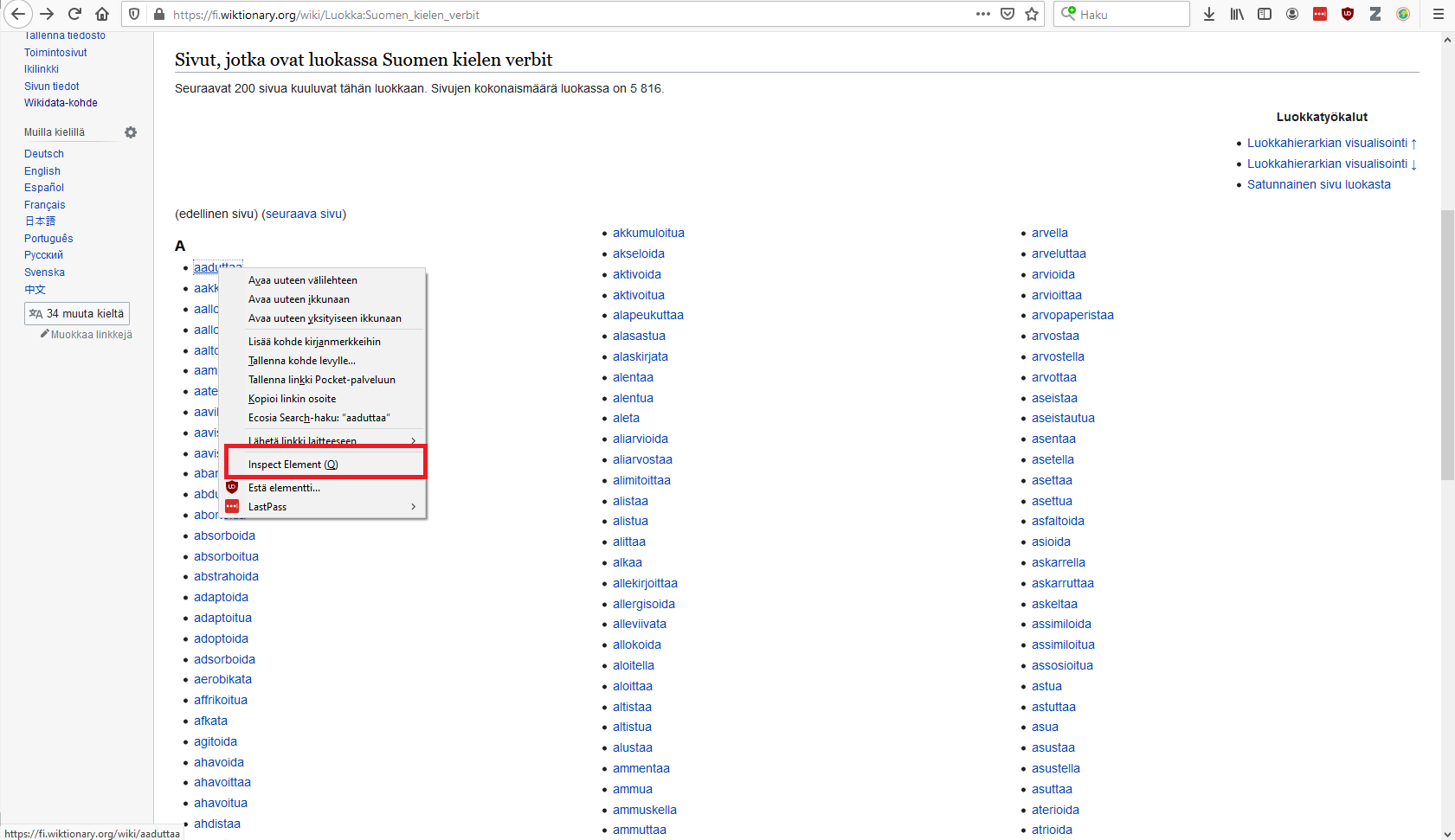Click the browser back arrow button
The image size is (1455, 840).
click(x=18, y=14)
